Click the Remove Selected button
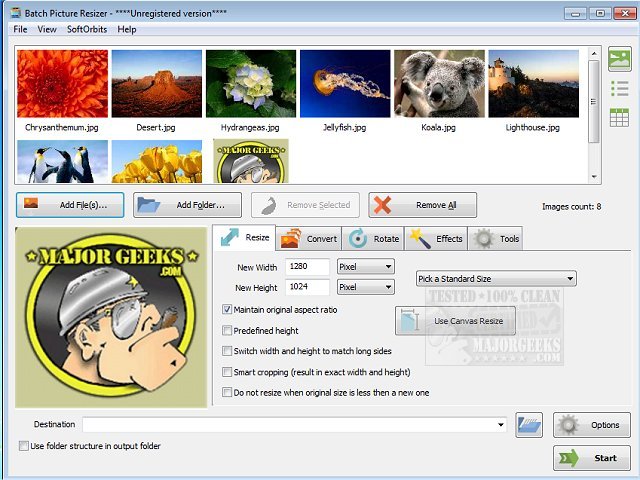The width and height of the screenshot is (640, 480). tap(305, 205)
